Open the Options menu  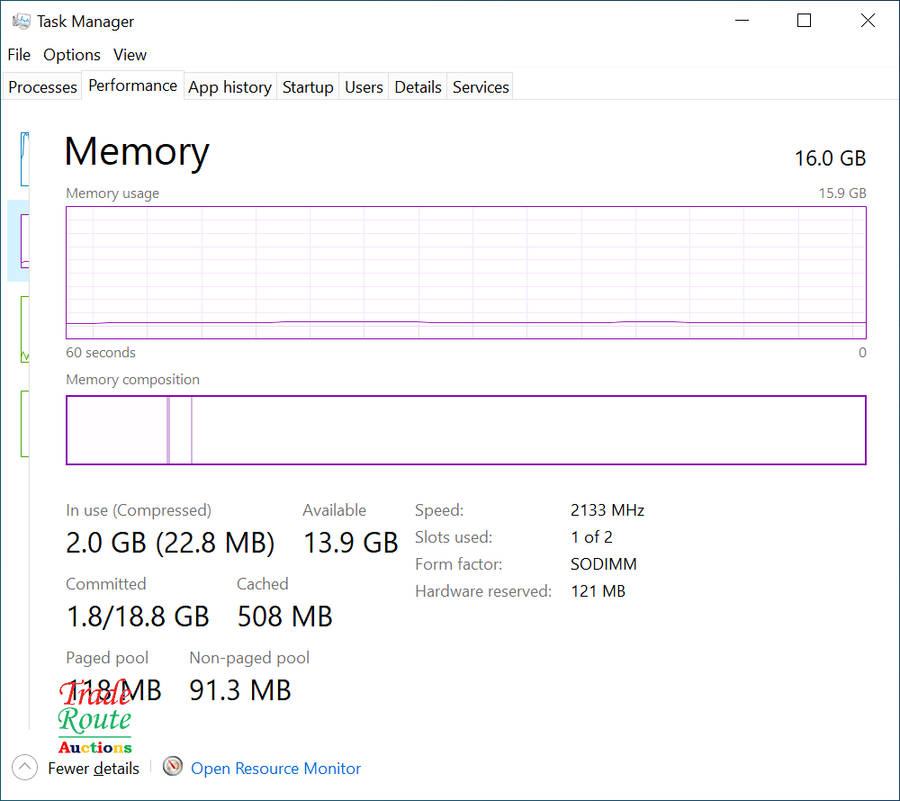click(72, 55)
